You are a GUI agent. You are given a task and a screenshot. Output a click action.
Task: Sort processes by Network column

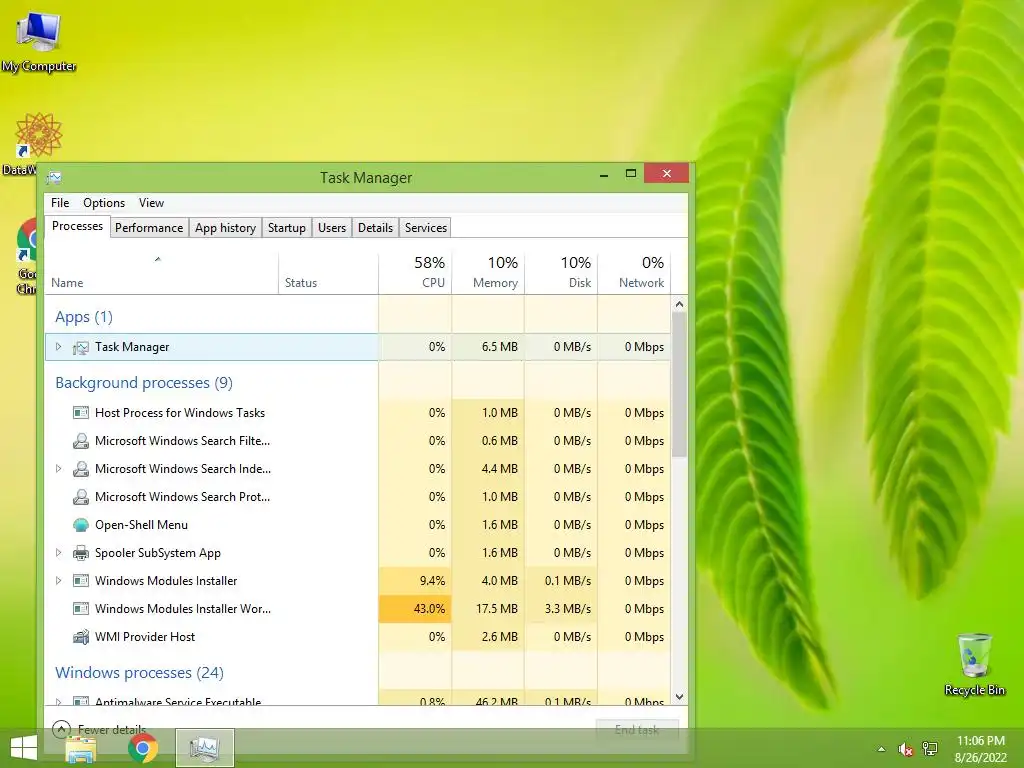[x=634, y=272]
